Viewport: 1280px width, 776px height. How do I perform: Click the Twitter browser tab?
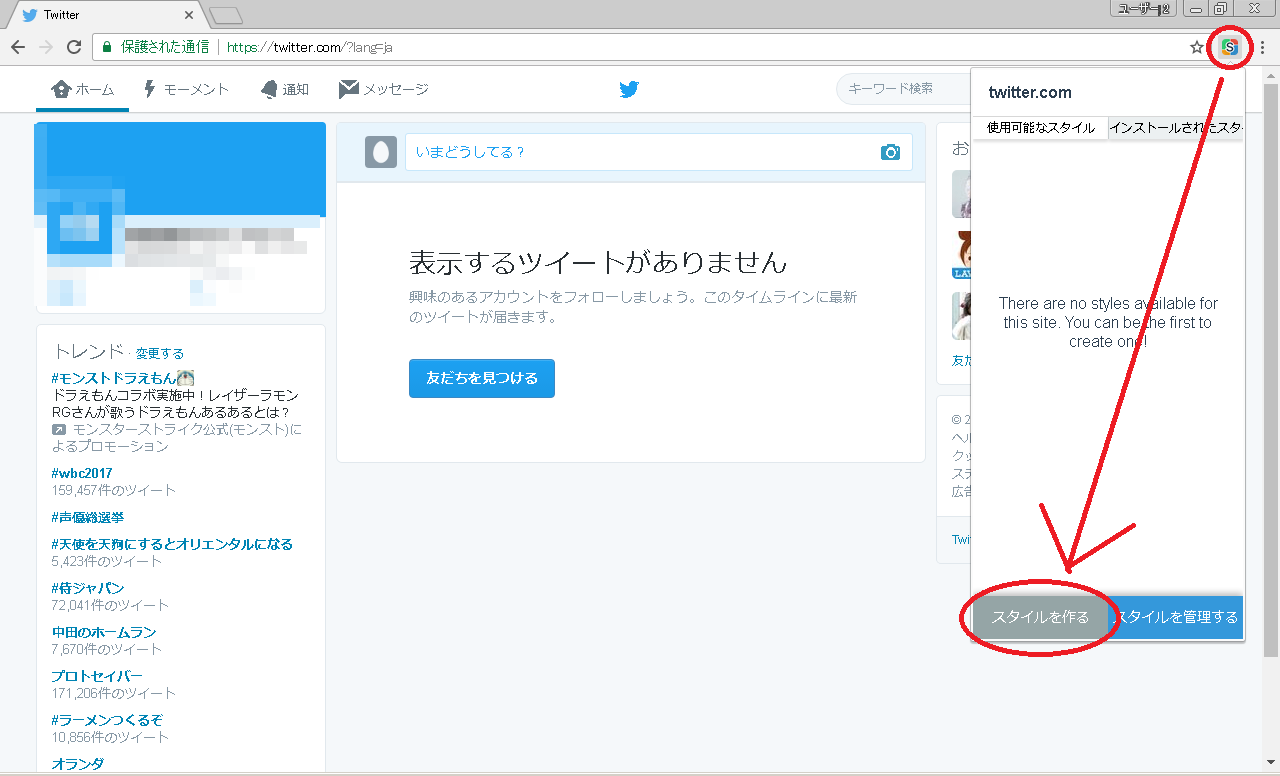105,15
